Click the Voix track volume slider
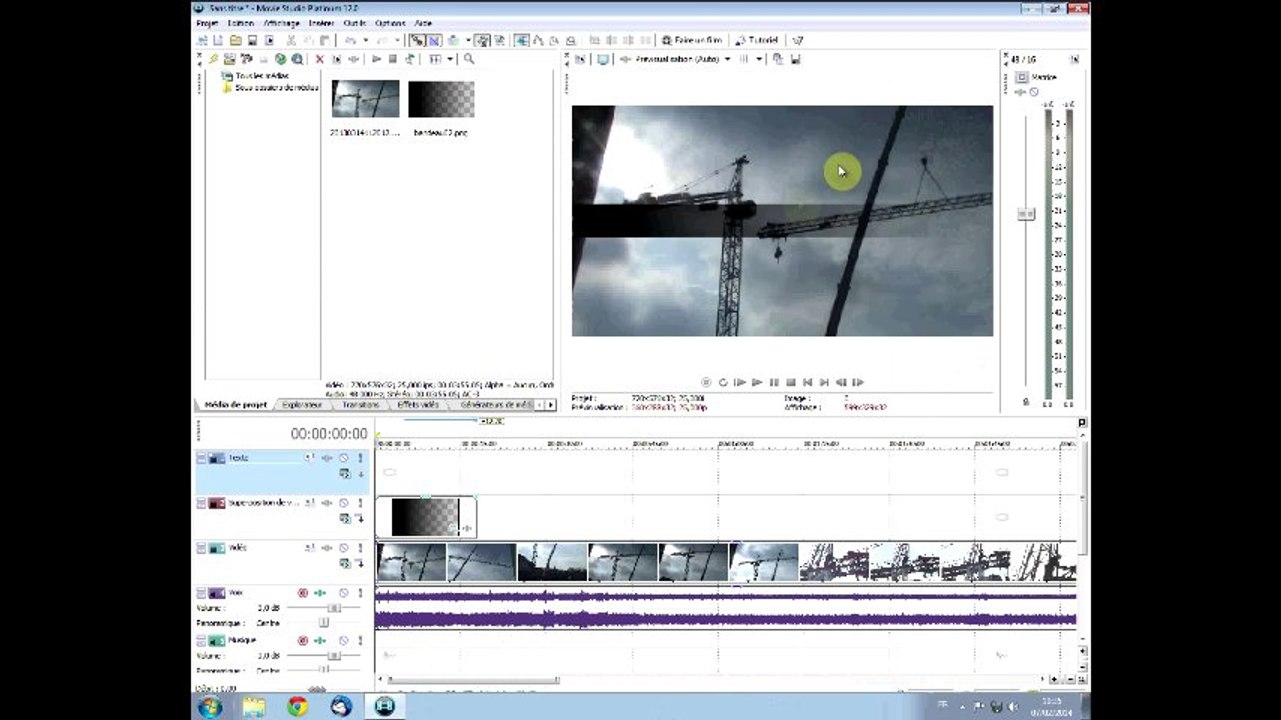The image size is (1281, 720). click(334, 607)
